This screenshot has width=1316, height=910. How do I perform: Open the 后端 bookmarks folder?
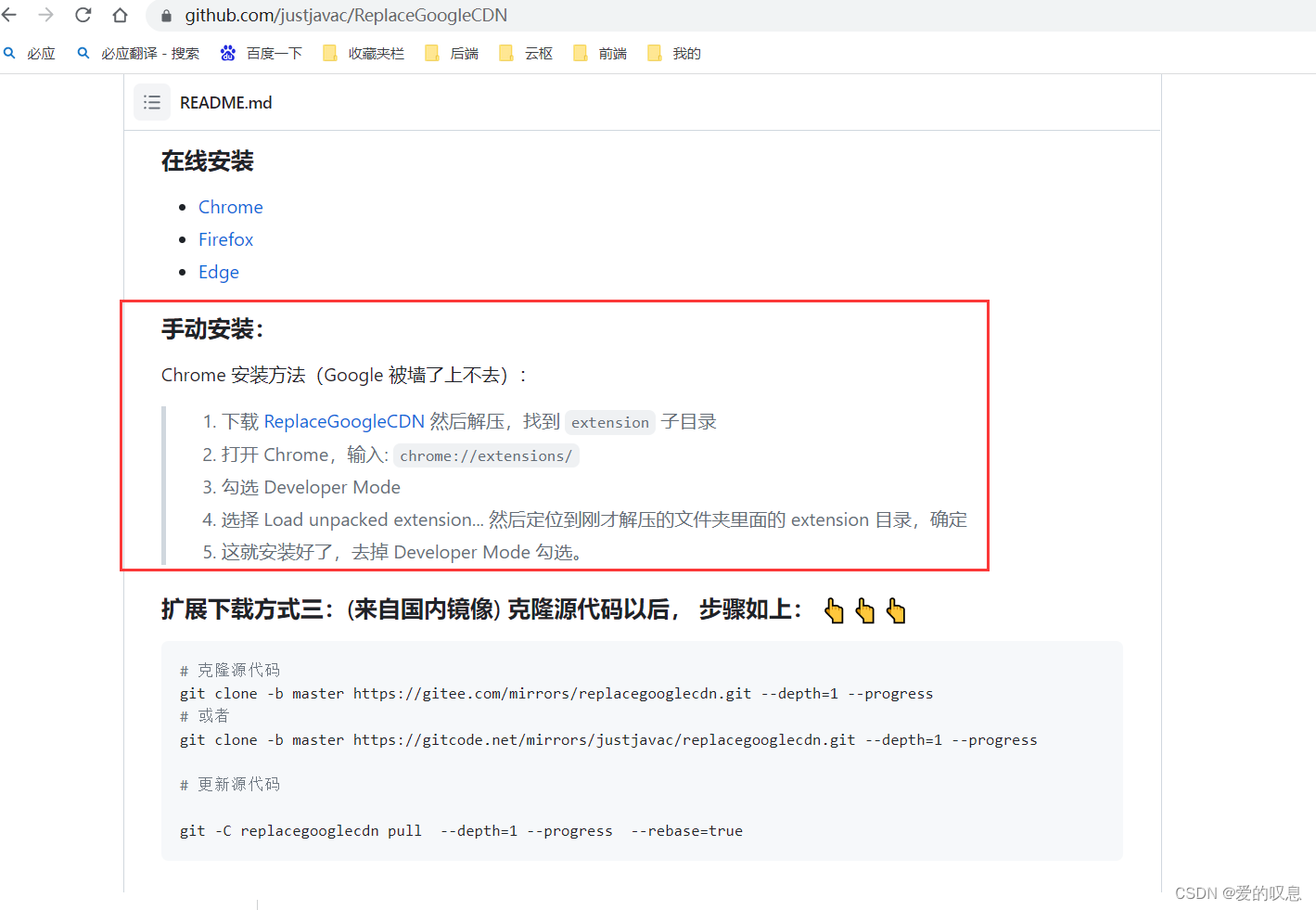pos(452,53)
